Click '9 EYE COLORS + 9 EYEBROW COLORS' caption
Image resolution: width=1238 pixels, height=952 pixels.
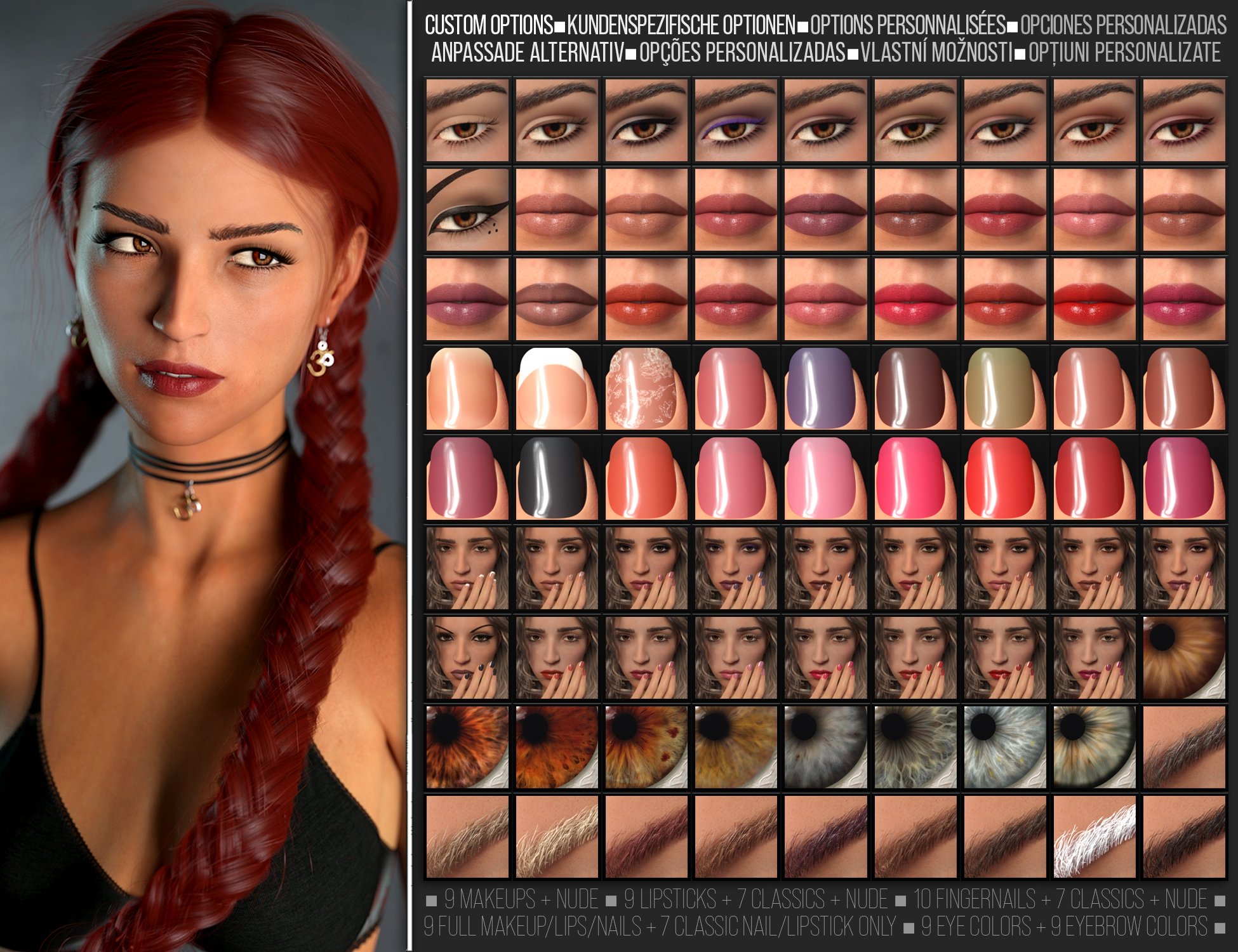1064,927
